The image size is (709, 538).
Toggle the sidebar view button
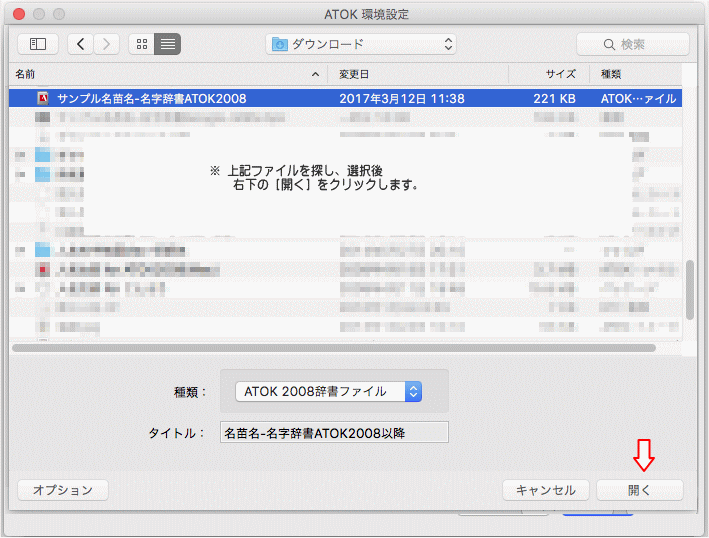click(x=38, y=44)
